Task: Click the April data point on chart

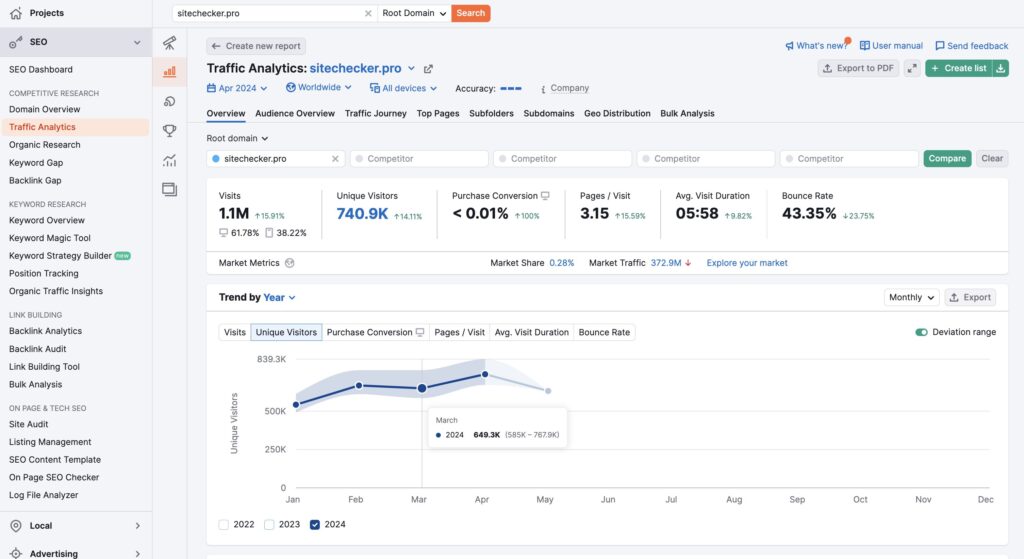Action: click(x=485, y=375)
